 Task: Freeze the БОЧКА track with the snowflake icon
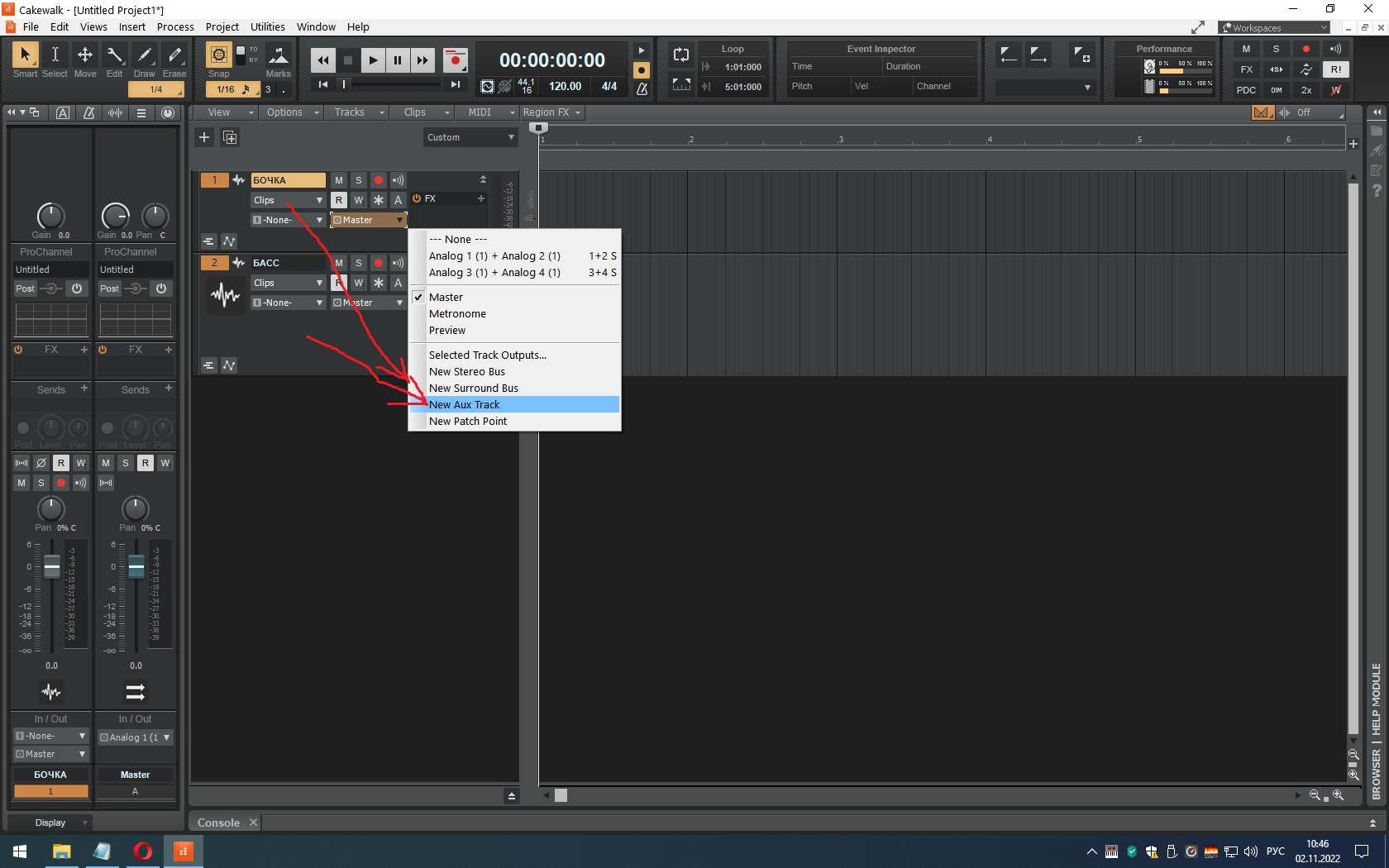pos(378,200)
